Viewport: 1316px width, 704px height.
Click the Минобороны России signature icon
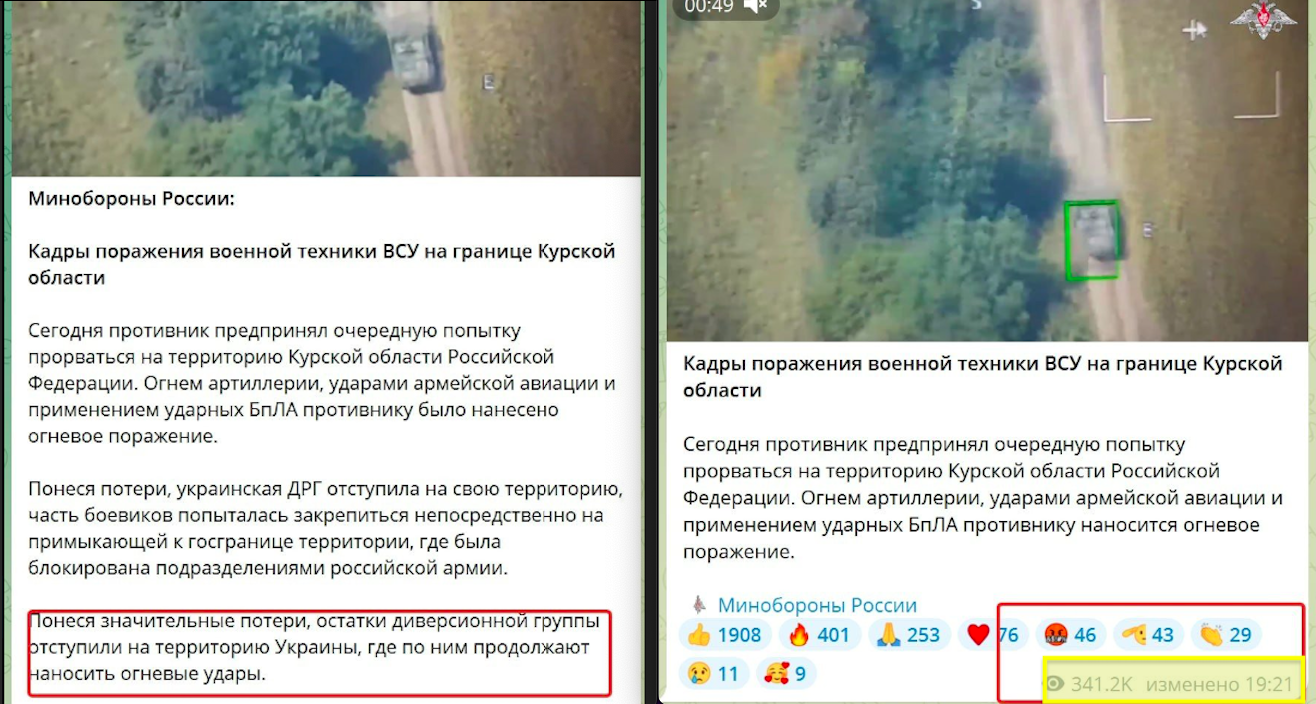tap(699, 605)
